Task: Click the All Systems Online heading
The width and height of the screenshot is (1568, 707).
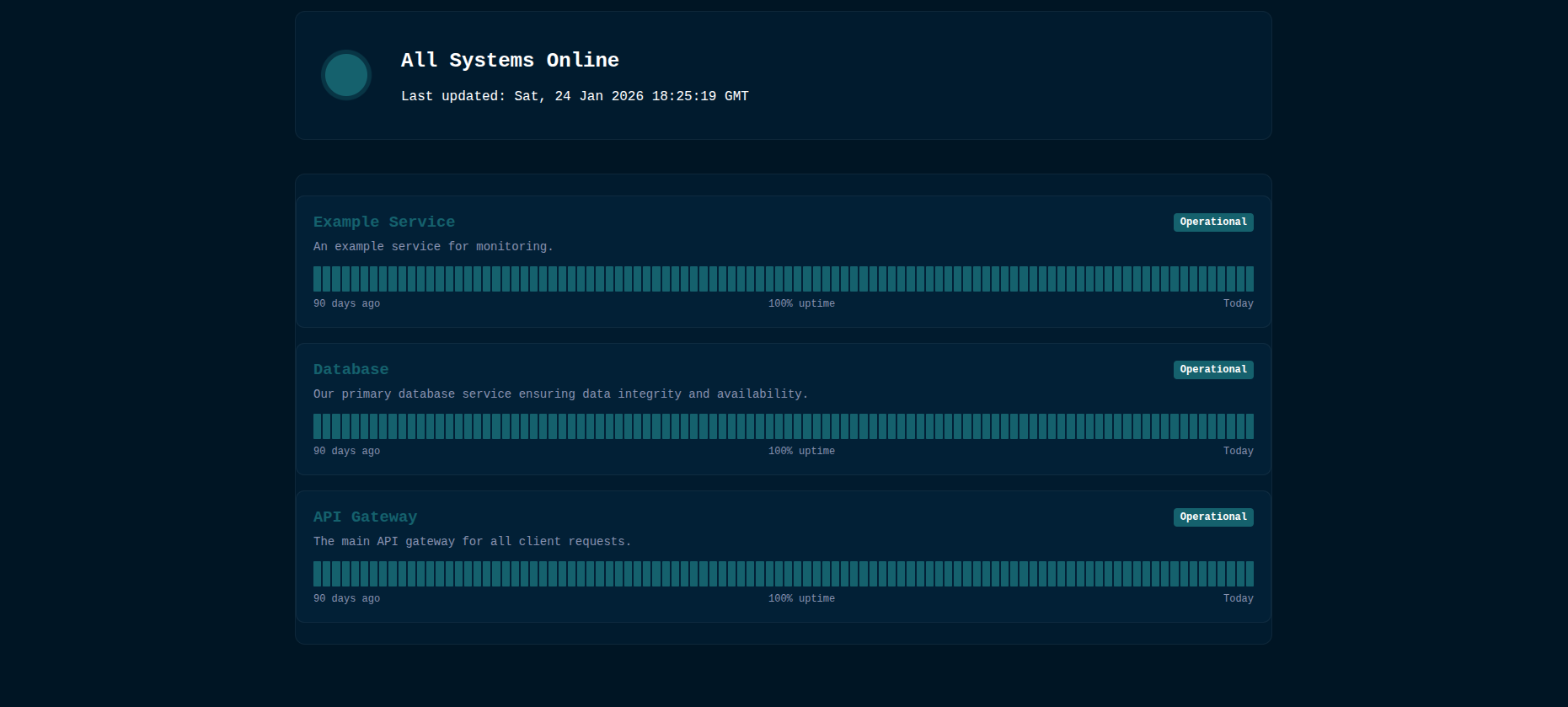Action: tap(510, 60)
